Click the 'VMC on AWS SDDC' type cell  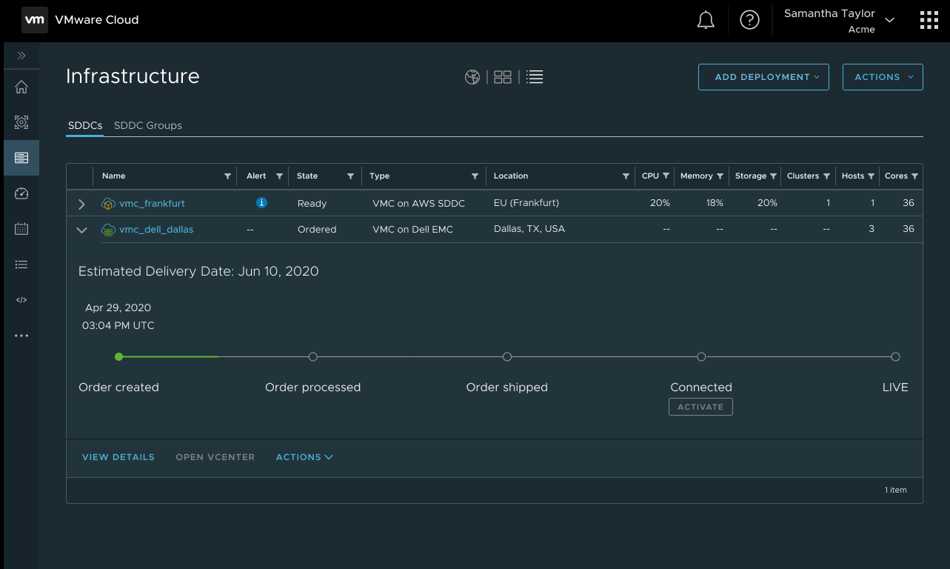(x=418, y=204)
